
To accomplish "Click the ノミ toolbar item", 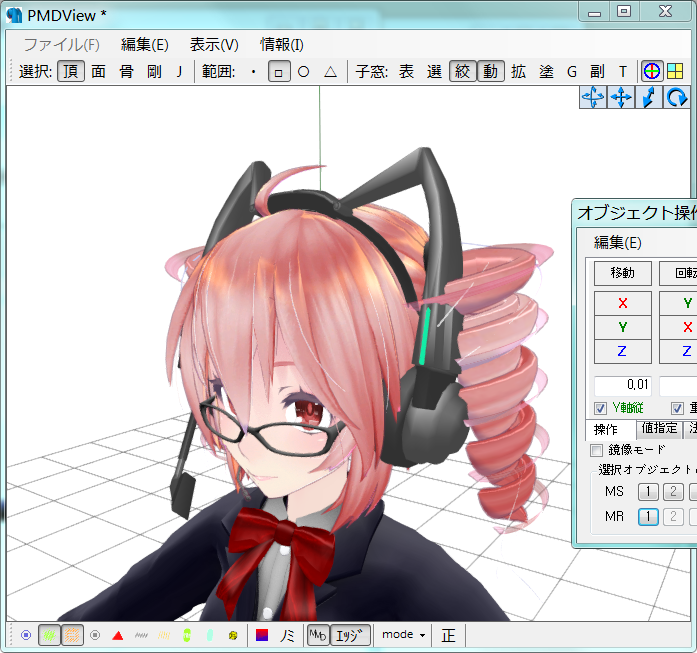I will (x=287, y=636).
